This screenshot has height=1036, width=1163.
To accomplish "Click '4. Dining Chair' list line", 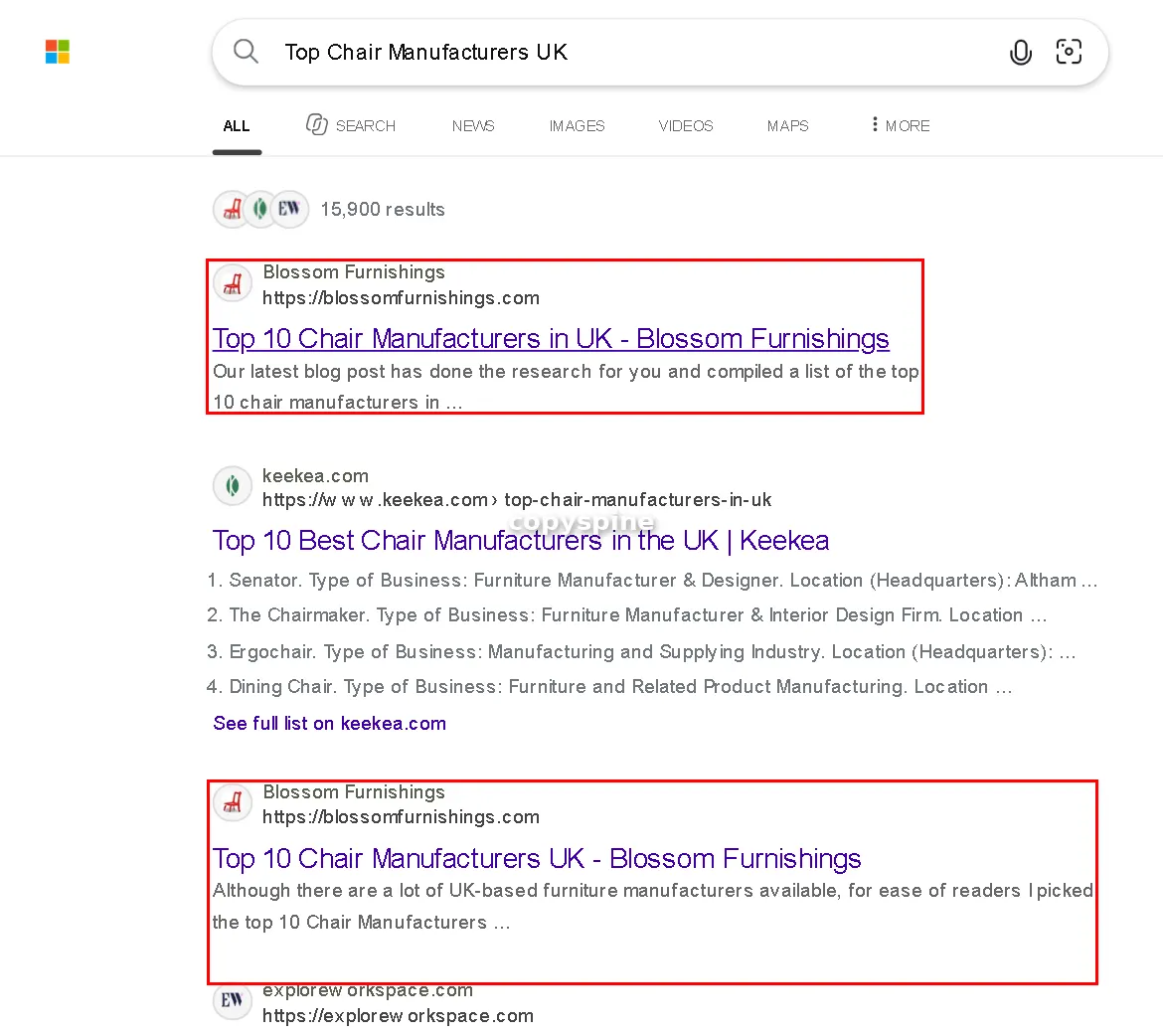I will pos(609,687).
